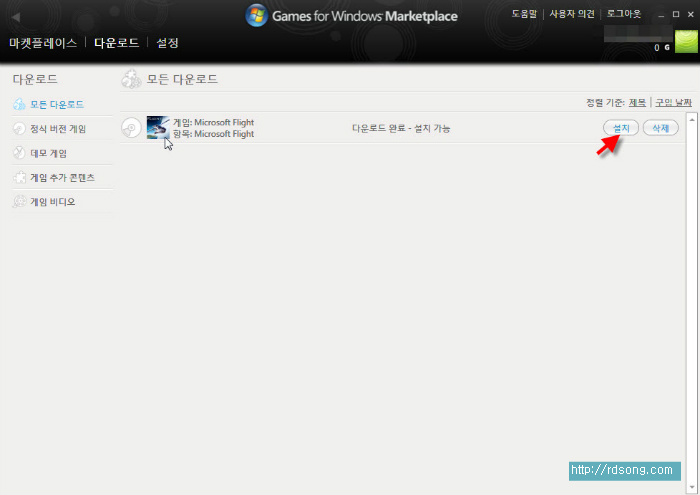The width and height of the screenshot is (700, 495).
Task: Click the Microsoft Flight game thumbnail
Action: (158, 127)
